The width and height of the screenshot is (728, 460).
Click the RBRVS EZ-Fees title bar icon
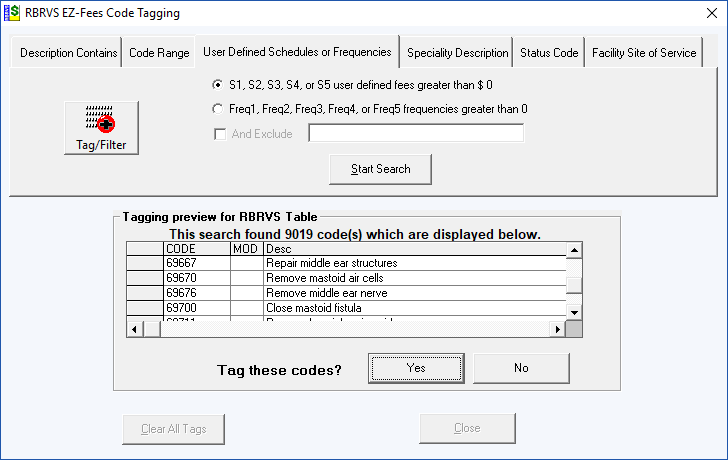pos(12,13)
